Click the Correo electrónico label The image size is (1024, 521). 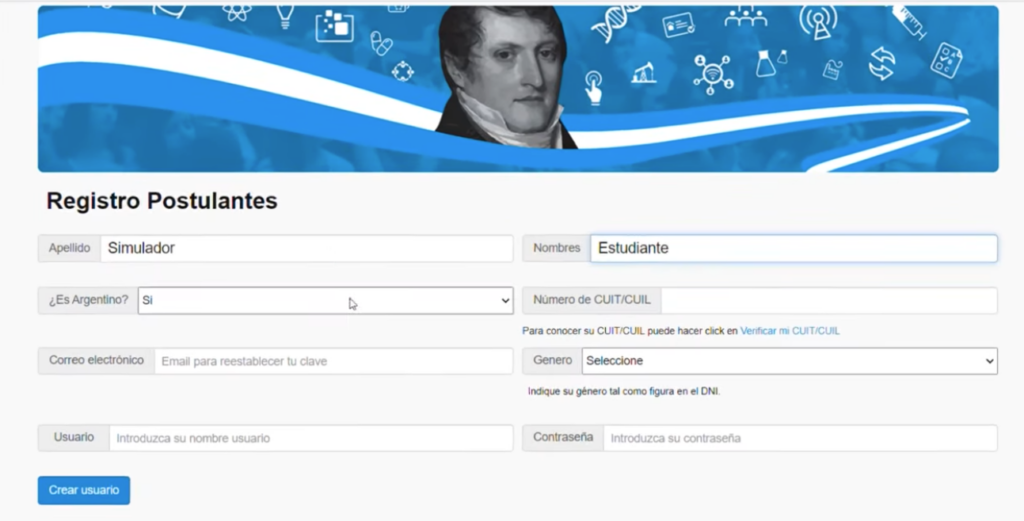point(96,360)
